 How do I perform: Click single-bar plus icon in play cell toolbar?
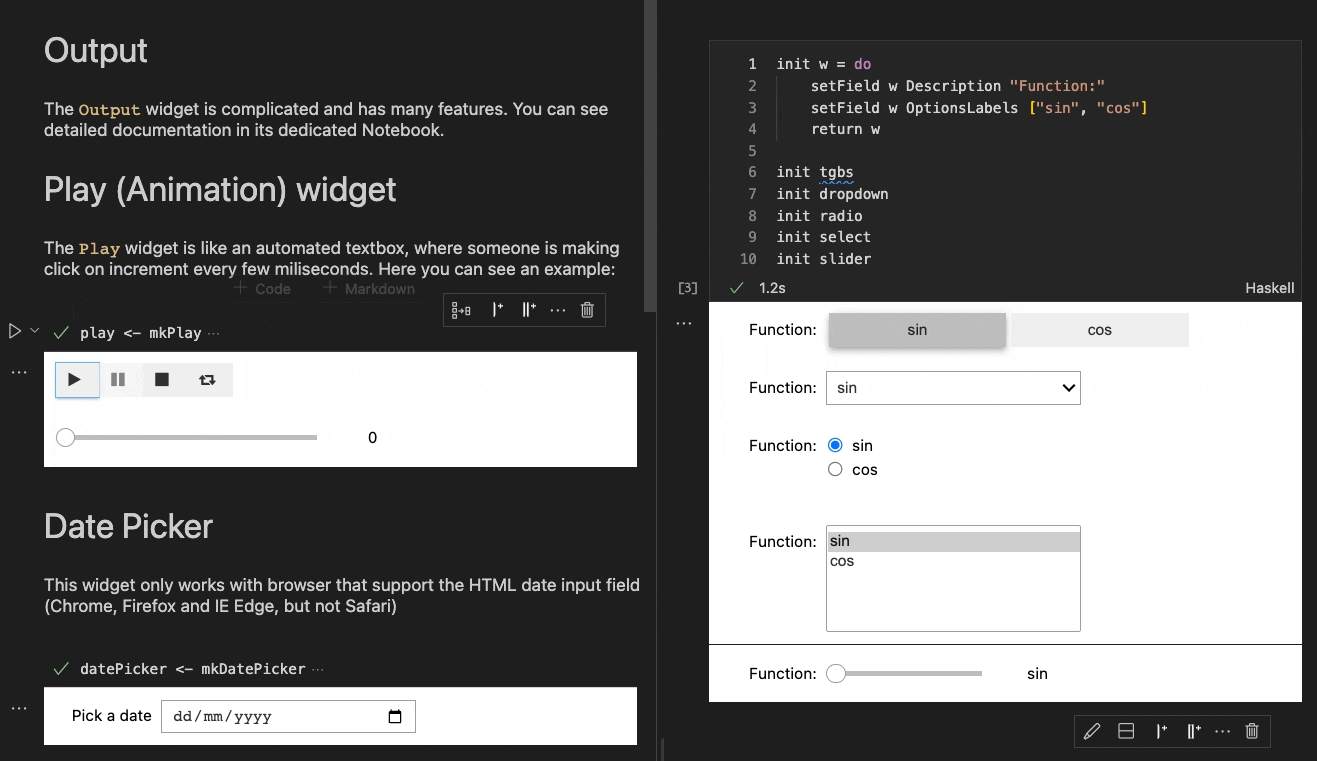(497, 310)
